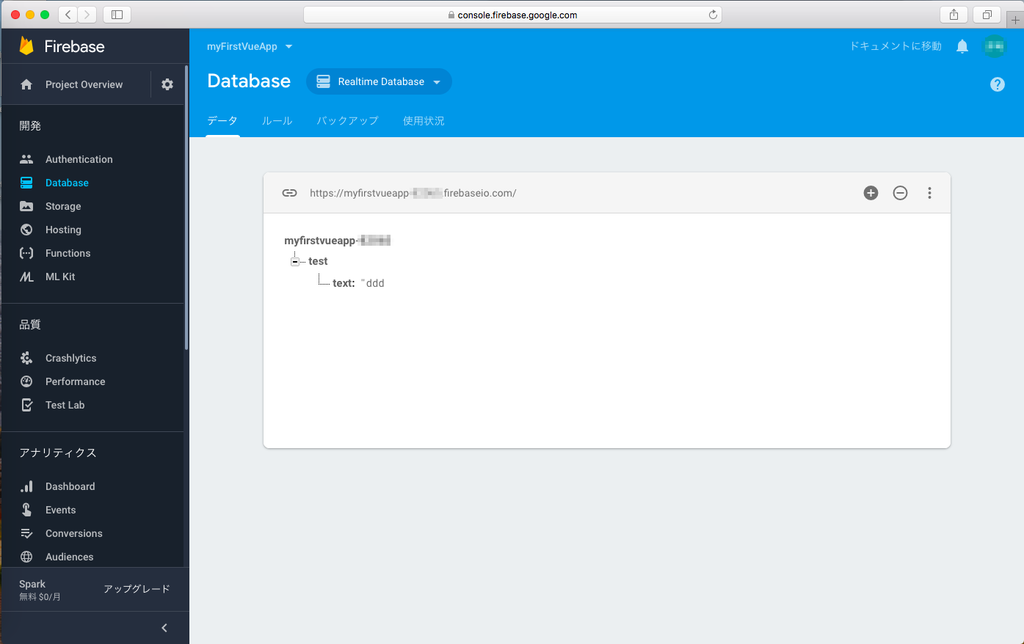1024x644 pixels.
Task: Switch to the バックアップ tab
Action: [x=347, y=121]
